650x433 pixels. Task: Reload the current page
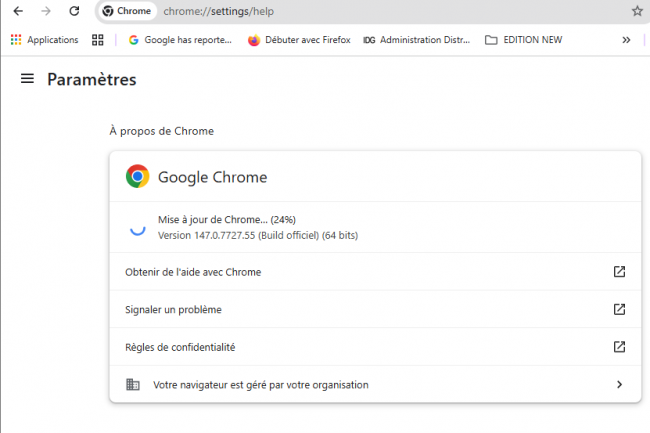point(74,11)
